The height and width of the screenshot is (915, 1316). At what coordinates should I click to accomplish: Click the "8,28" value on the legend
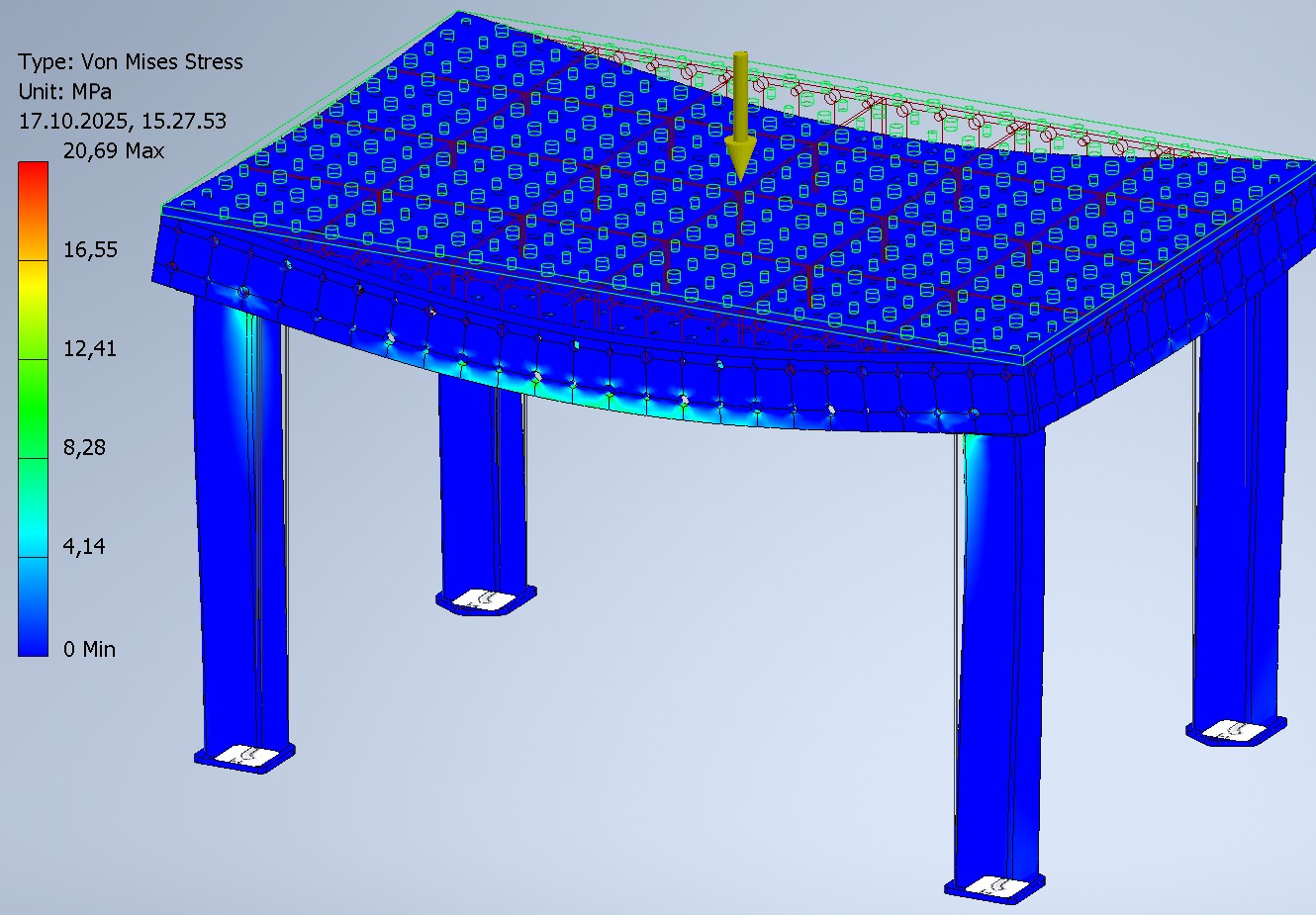tap(84, 448)
